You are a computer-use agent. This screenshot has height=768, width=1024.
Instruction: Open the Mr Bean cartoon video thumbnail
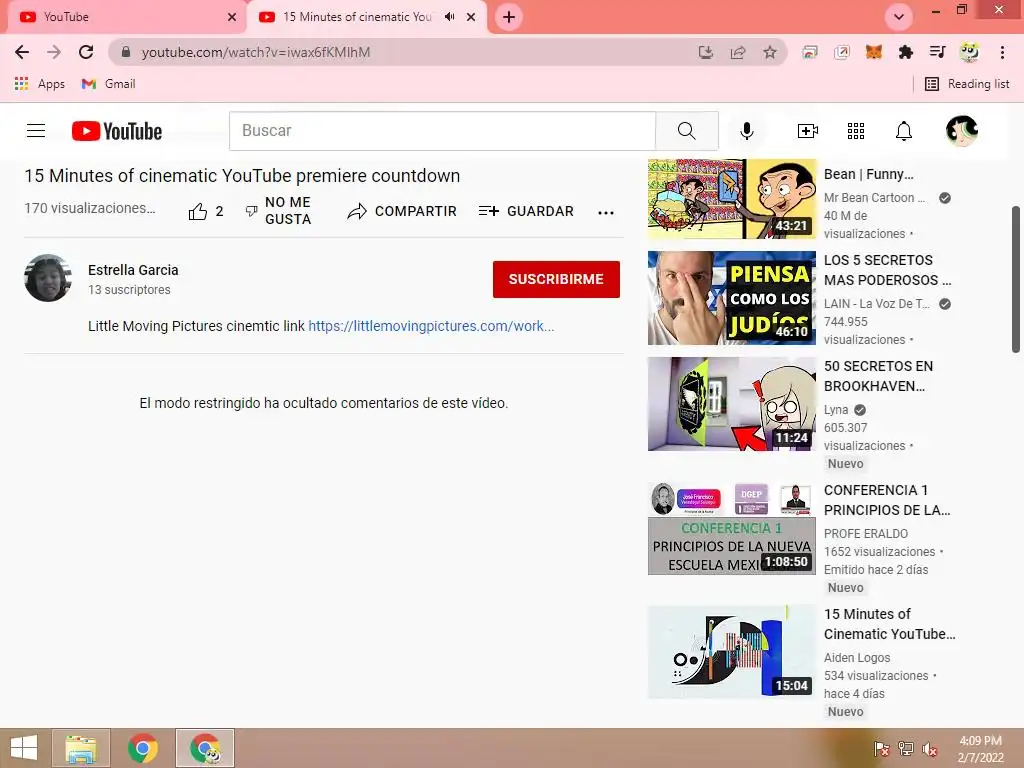point(731,199)
